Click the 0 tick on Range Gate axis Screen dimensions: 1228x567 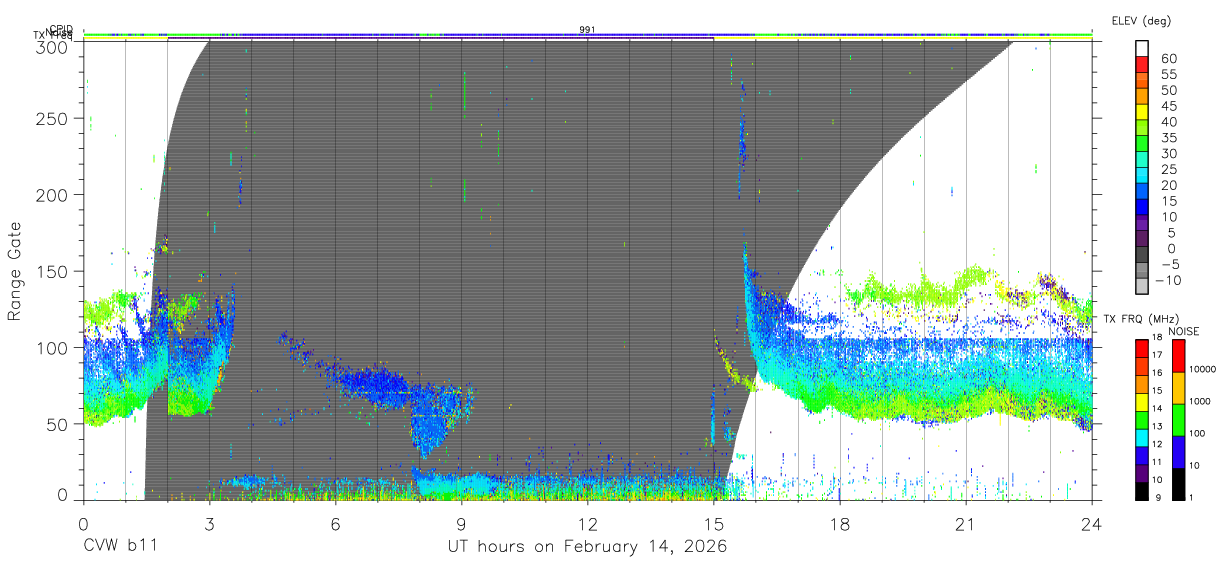(x=63, y=494)
